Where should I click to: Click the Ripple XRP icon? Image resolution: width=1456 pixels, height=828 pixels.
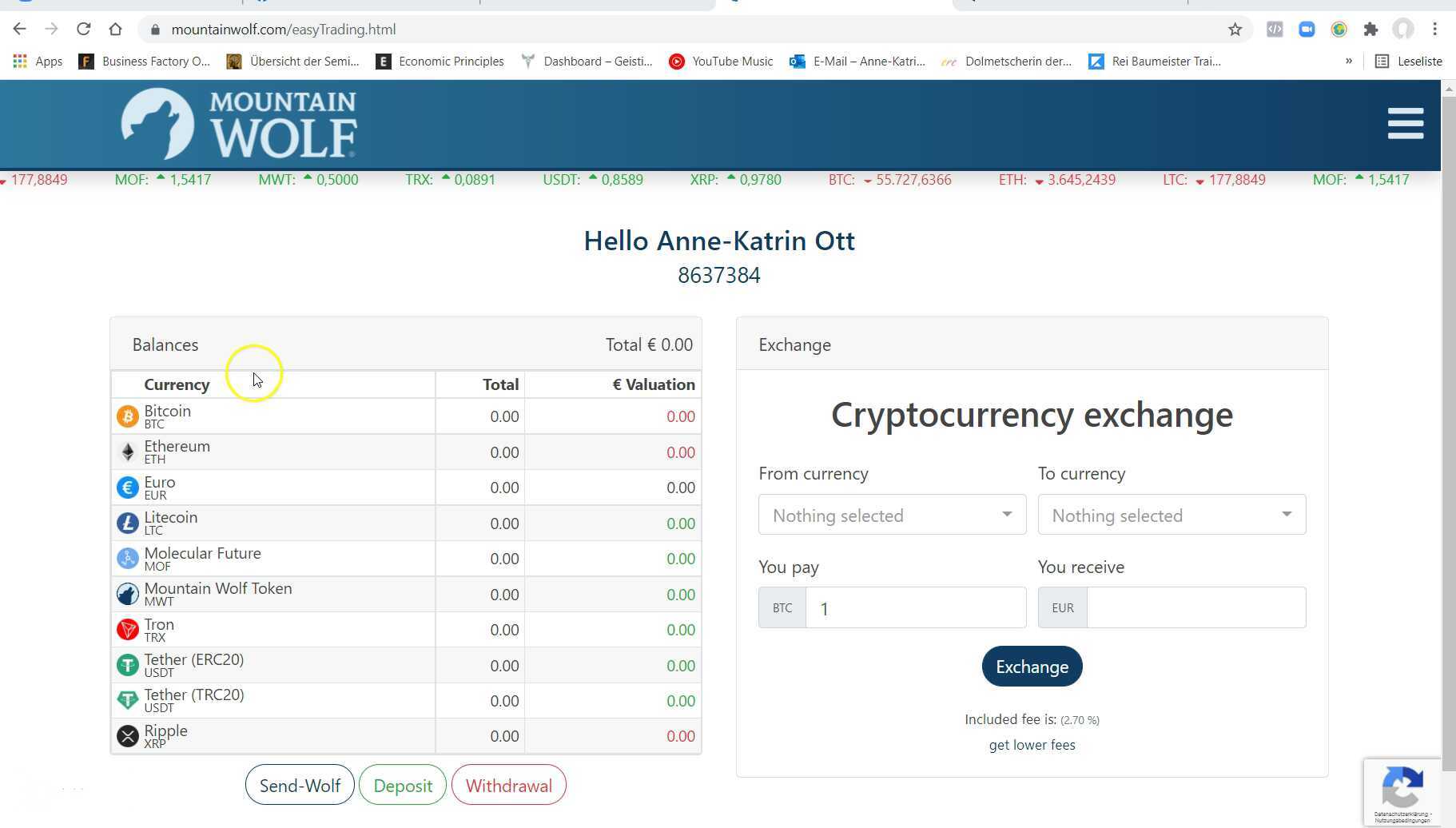click(x=128, y=736)
